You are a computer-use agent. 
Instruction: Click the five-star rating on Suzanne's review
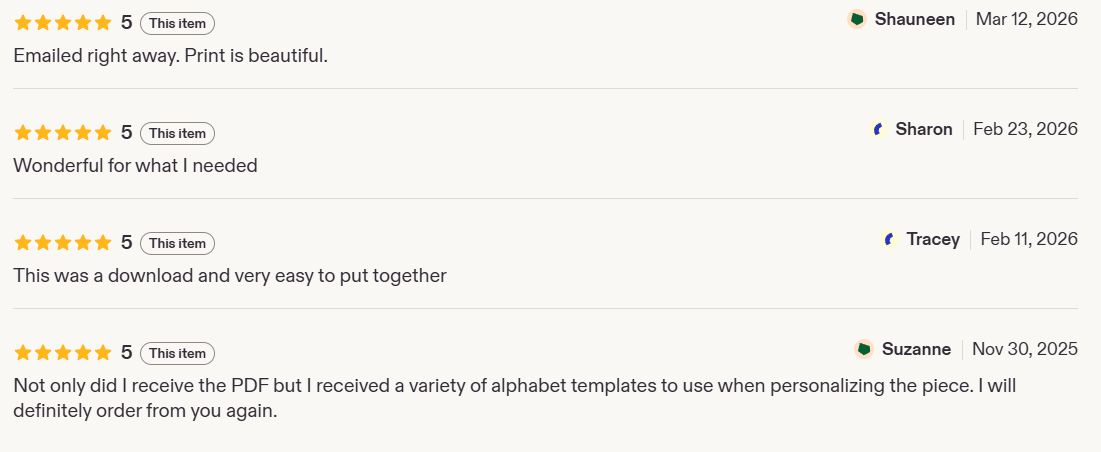pyautogui.click(x=62, y=352)
